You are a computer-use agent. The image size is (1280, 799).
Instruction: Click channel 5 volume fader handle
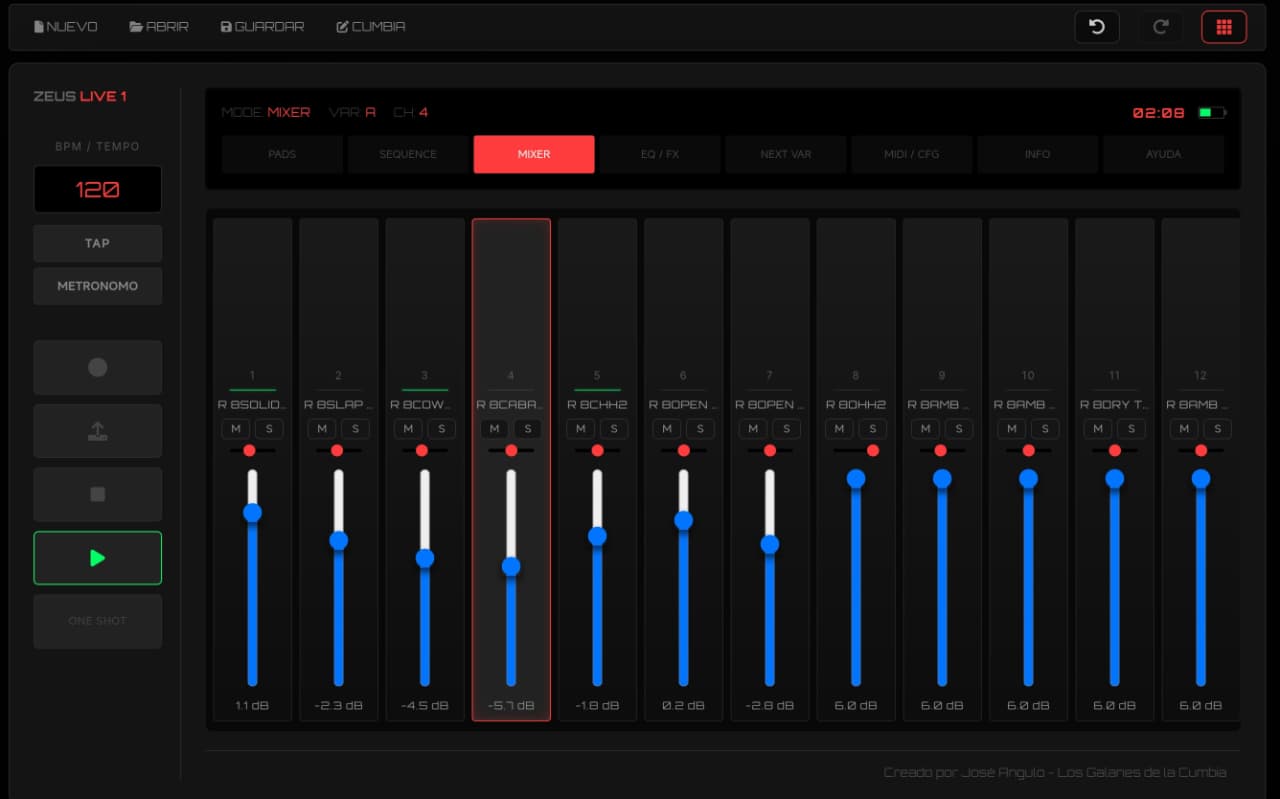(x=597, y=536)
